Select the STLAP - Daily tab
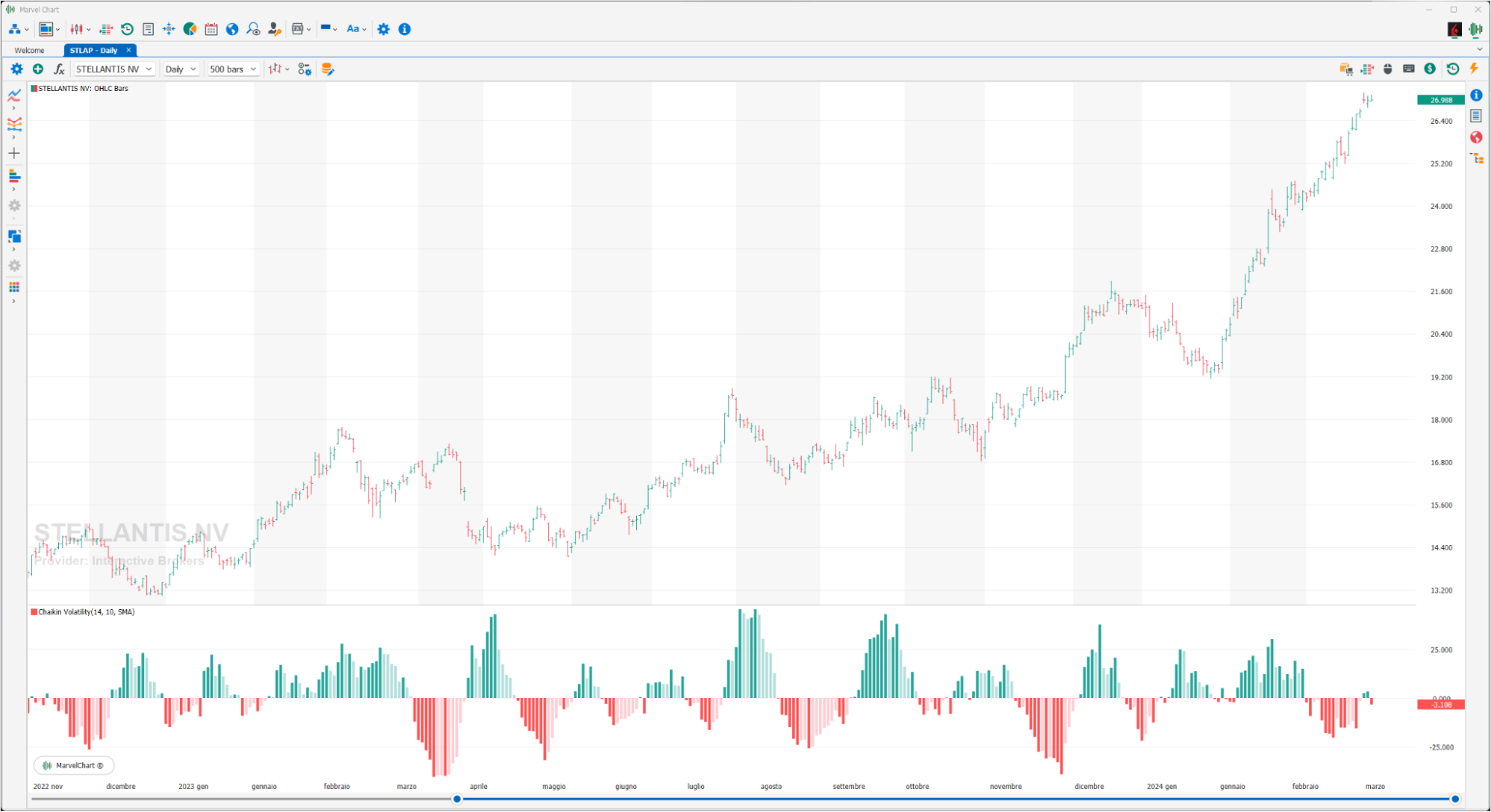This screenshot has height=812, width=1491. pyautogui.click(x=94, y=50)
